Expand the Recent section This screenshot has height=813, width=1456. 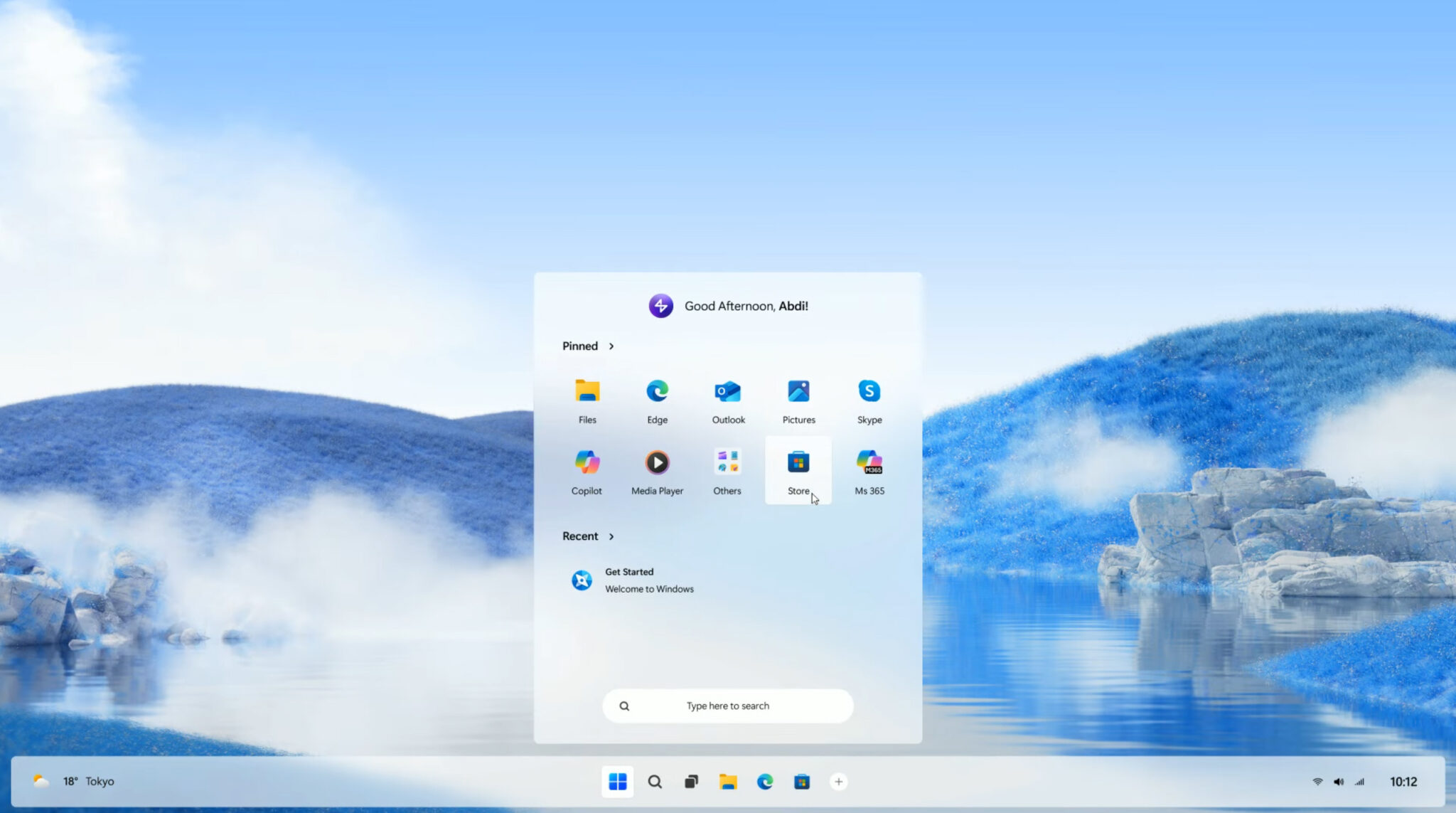click(x=612, y=536)
